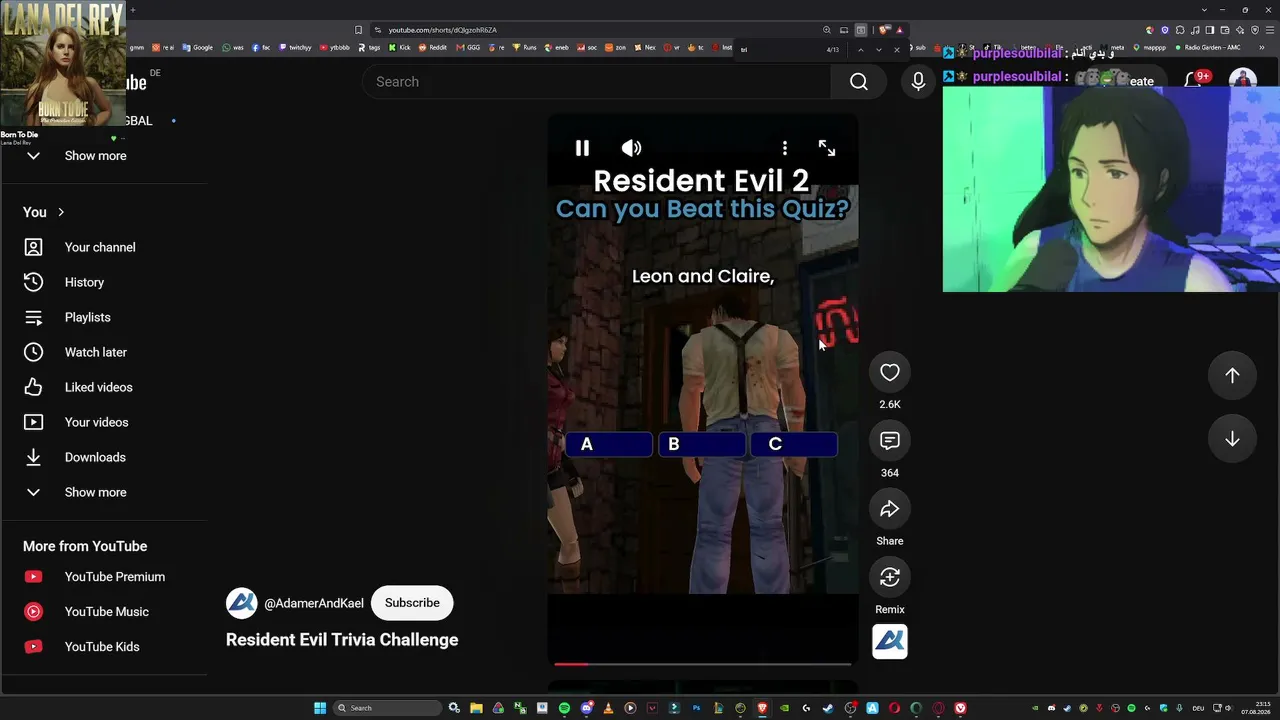
Task: Open YouTube Kids link
Action: 104,647
